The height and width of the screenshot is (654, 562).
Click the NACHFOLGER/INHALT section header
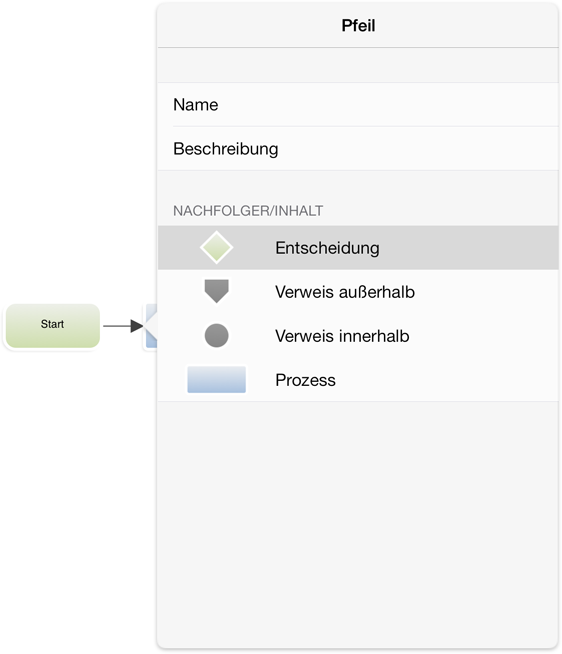pos(248,211)
